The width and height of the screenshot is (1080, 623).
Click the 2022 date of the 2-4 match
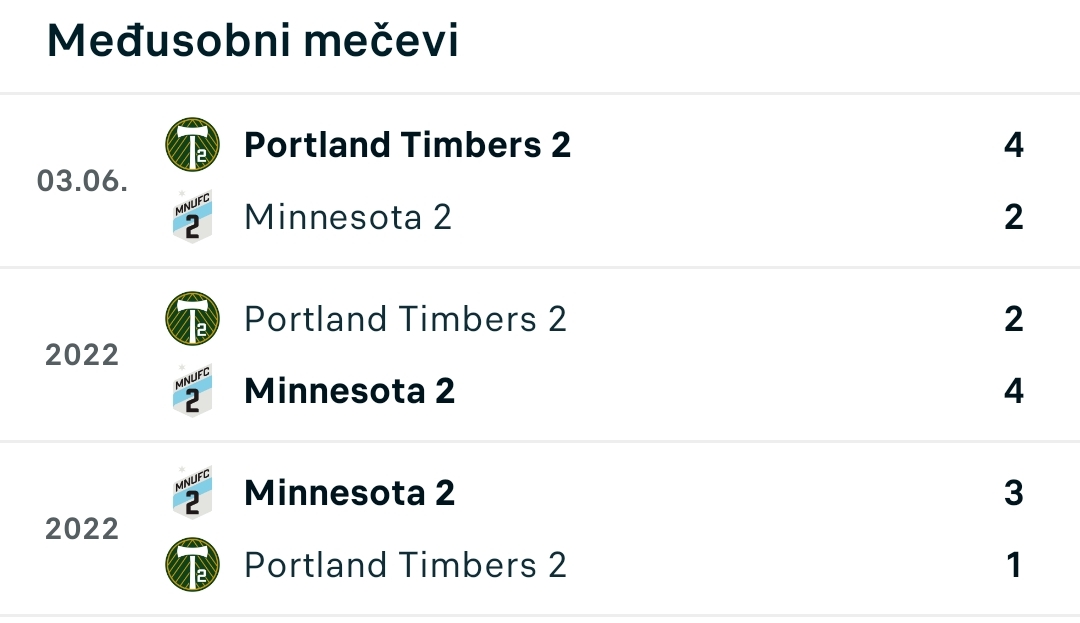(x=82, y=355)
